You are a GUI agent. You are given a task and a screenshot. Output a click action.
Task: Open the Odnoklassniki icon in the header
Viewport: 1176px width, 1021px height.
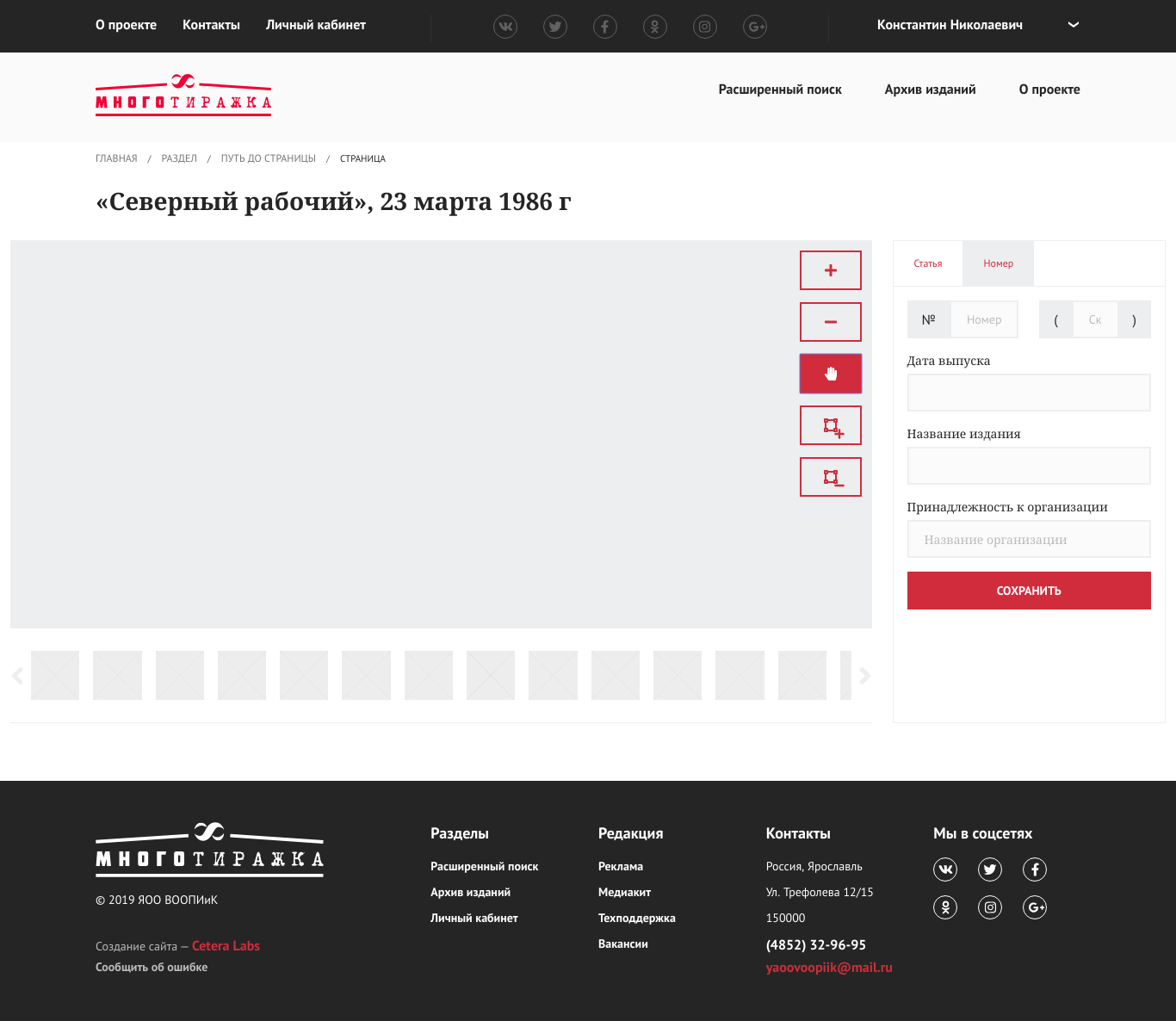[655, 26]
